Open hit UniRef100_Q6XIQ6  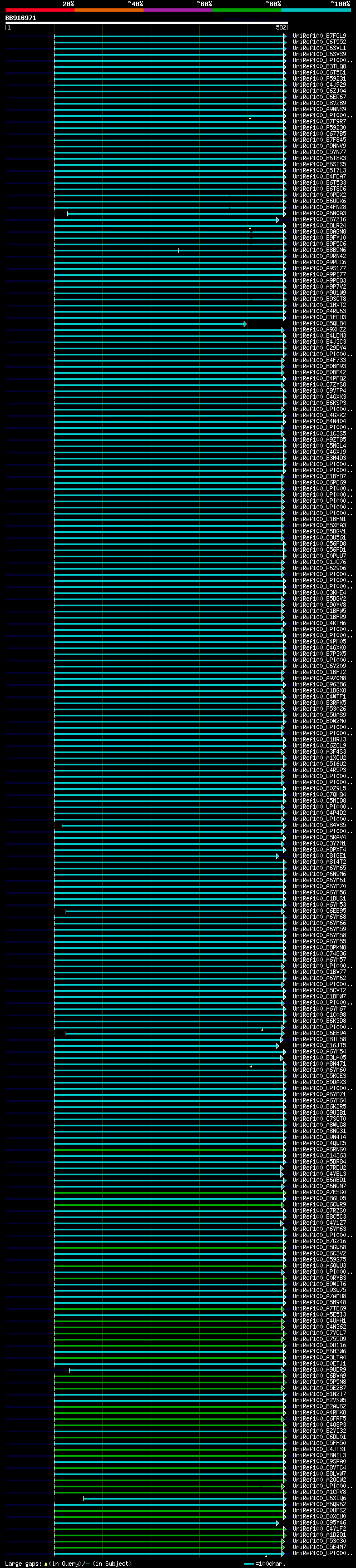tap(319, 1498)
